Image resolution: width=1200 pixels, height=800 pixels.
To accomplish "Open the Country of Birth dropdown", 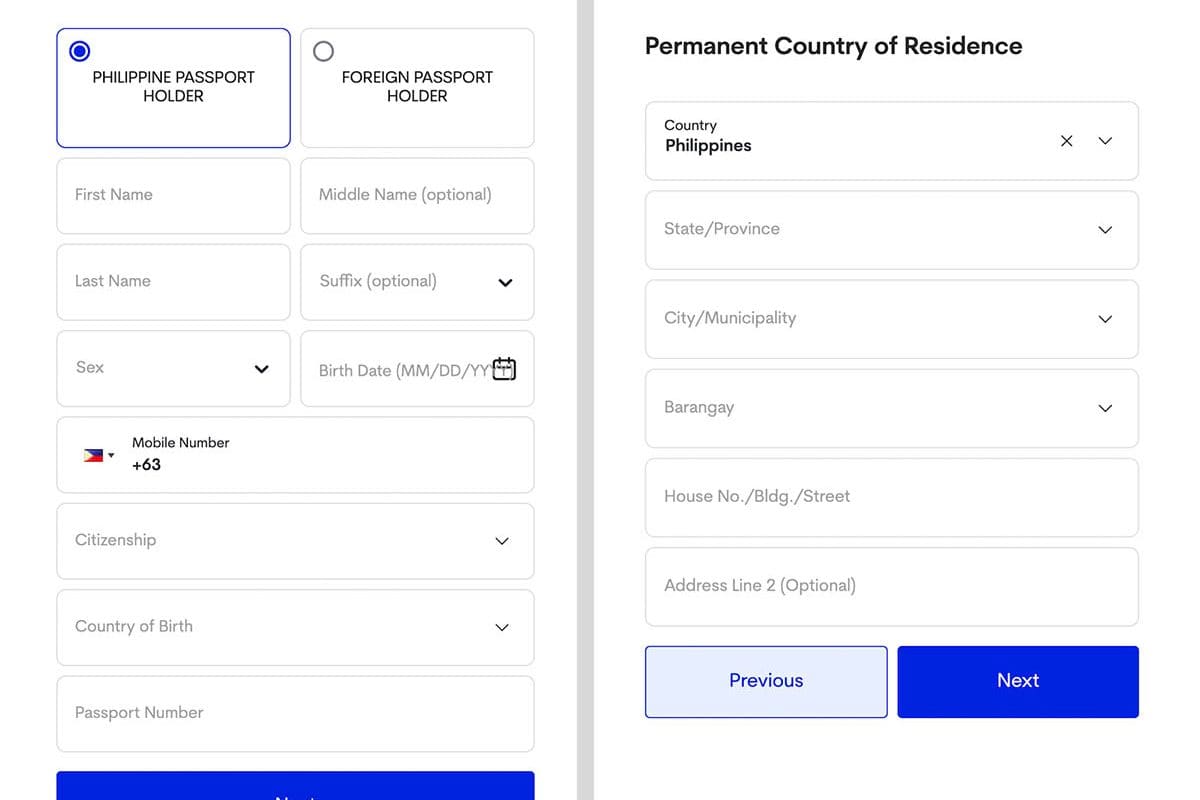I will point(502,627).
